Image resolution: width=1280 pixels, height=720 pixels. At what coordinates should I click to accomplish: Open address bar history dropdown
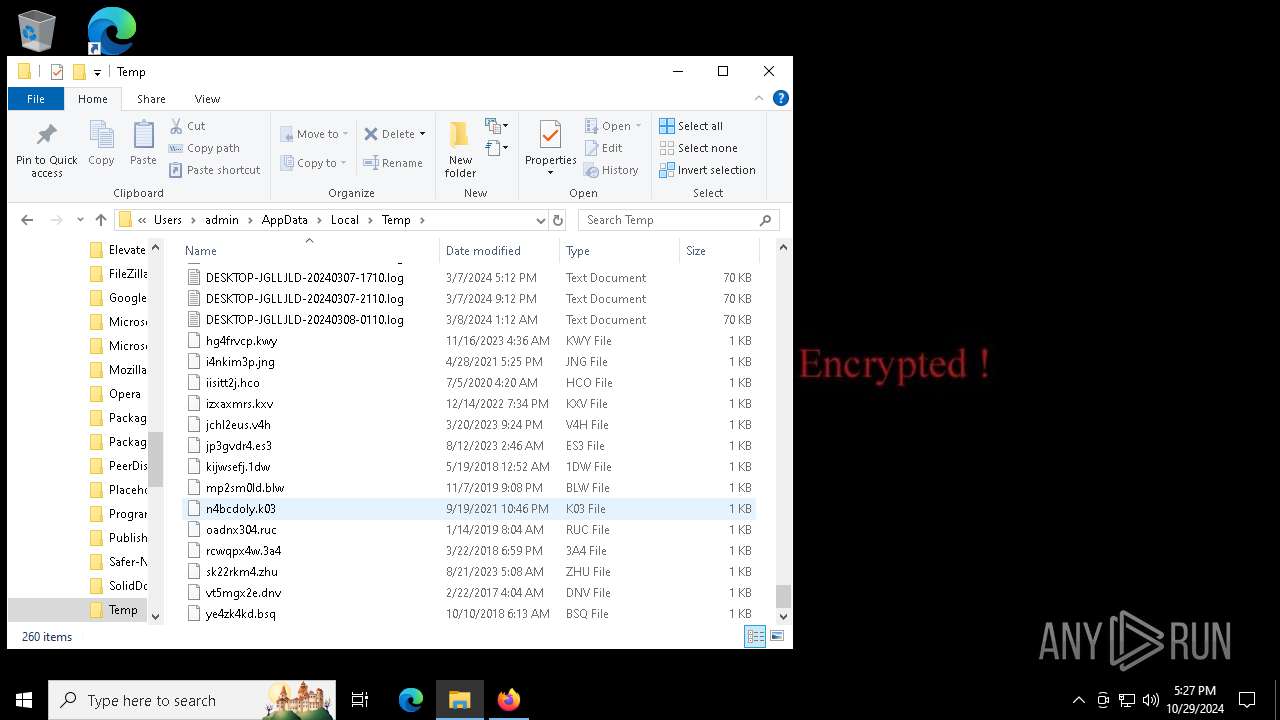540,220
